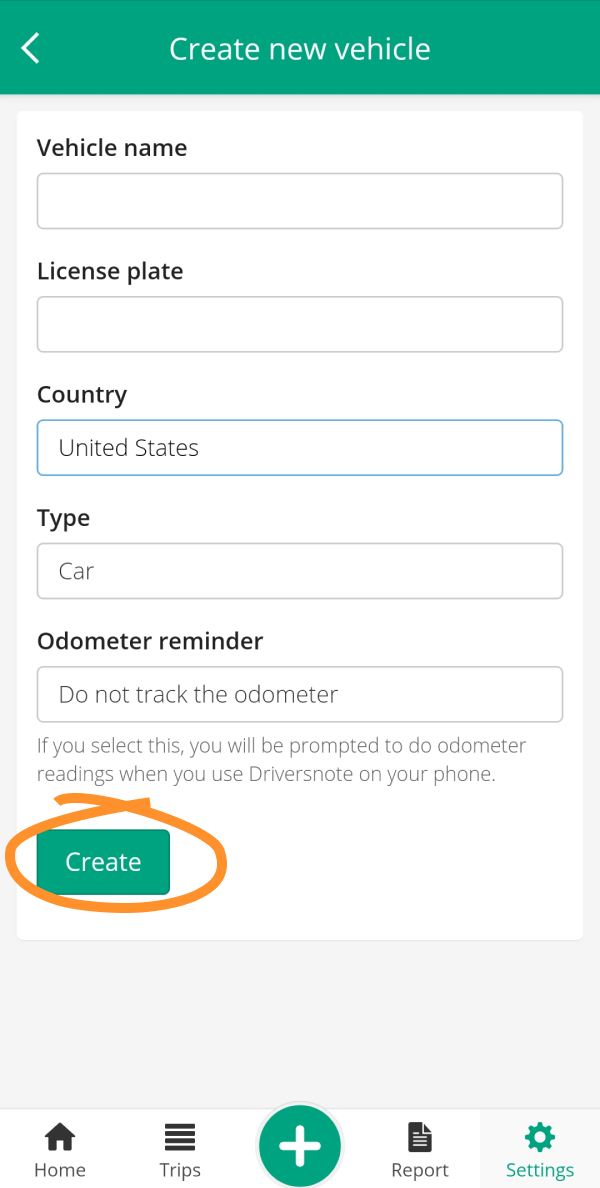
Task: Change Type from Car to another option
Action: click(x=300, y=570)
